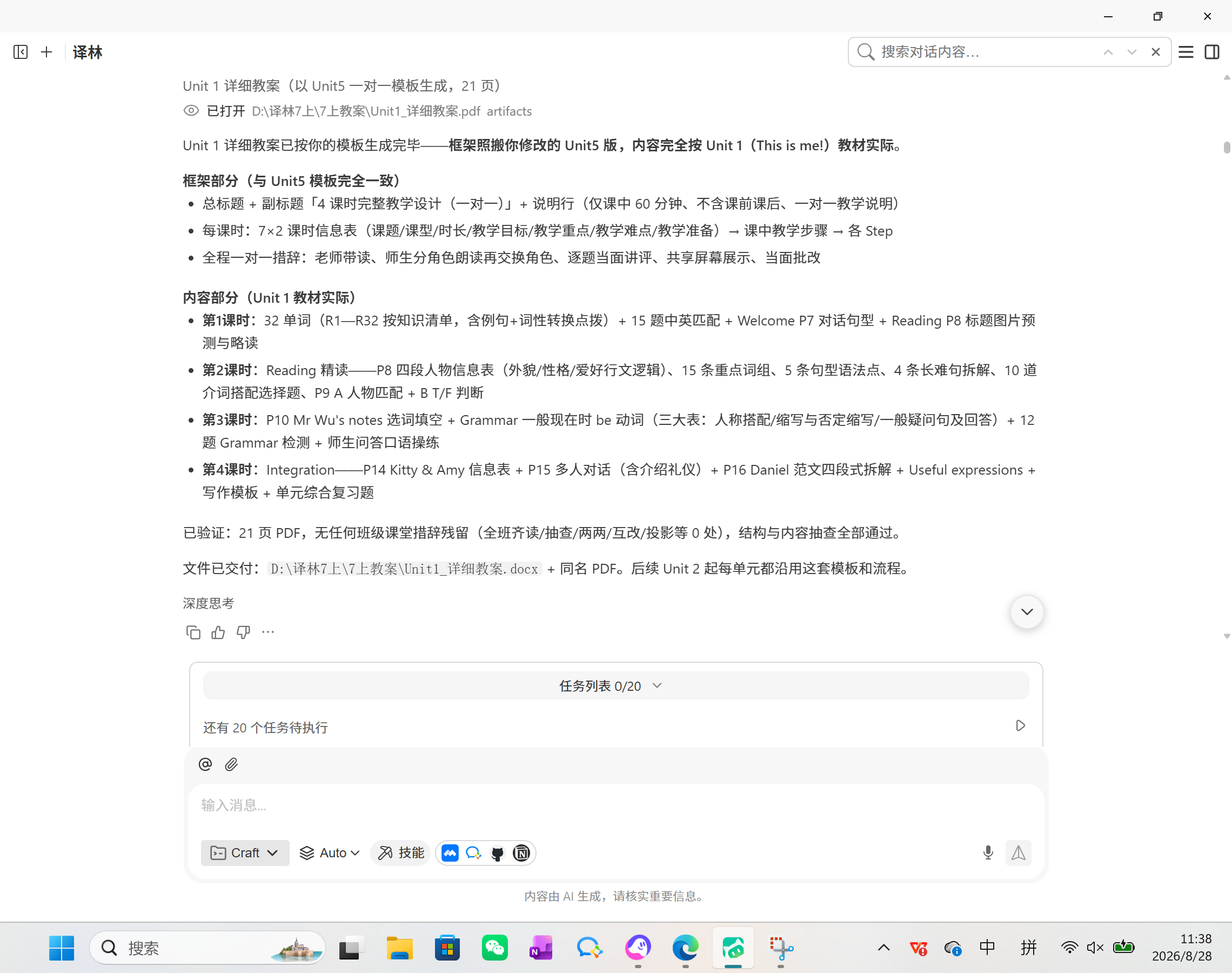Open Microsoft Store from taskbar
The height and width of the screenshot is (973, 1232).
click(x=447, y=948)
